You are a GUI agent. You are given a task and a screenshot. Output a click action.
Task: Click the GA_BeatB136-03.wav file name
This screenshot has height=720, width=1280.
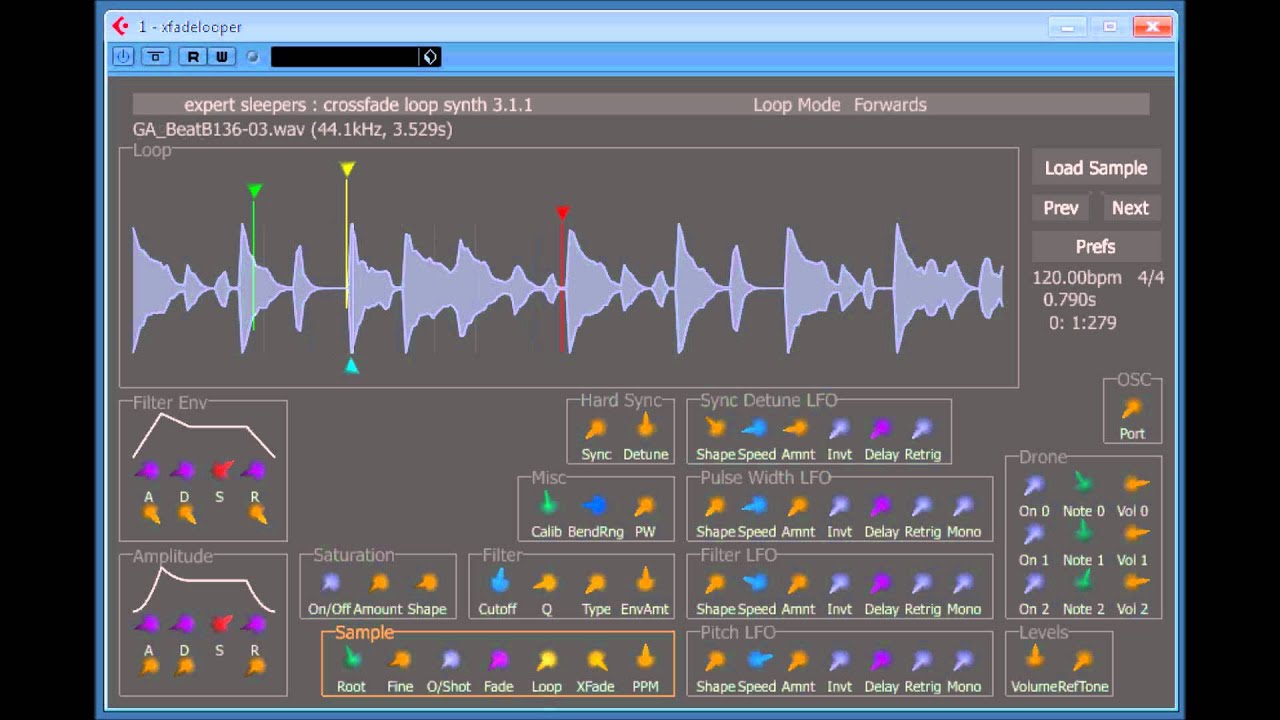click(220, 129)
